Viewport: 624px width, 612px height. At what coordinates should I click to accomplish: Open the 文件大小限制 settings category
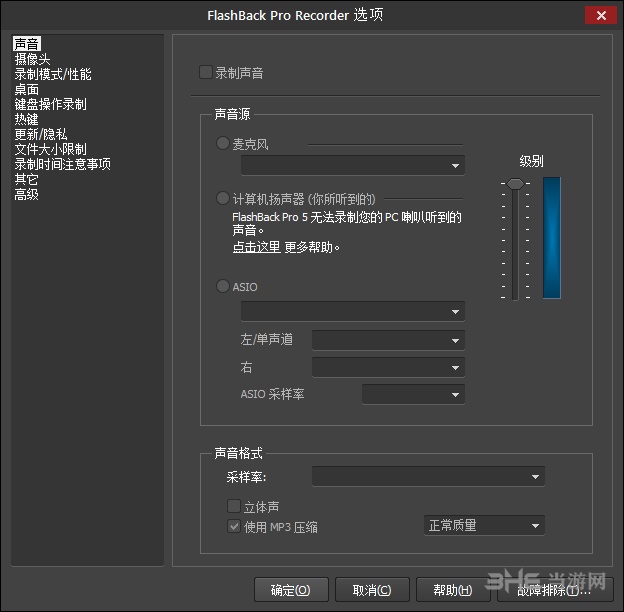pyautogui.click(x=51, y=149)
